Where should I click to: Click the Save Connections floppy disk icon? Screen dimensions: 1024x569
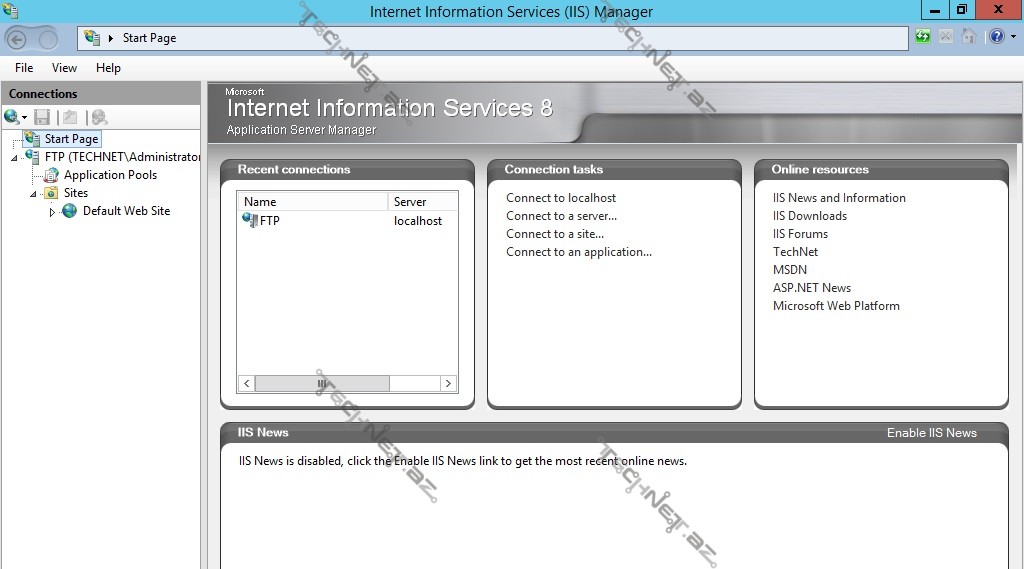(42, 117)
